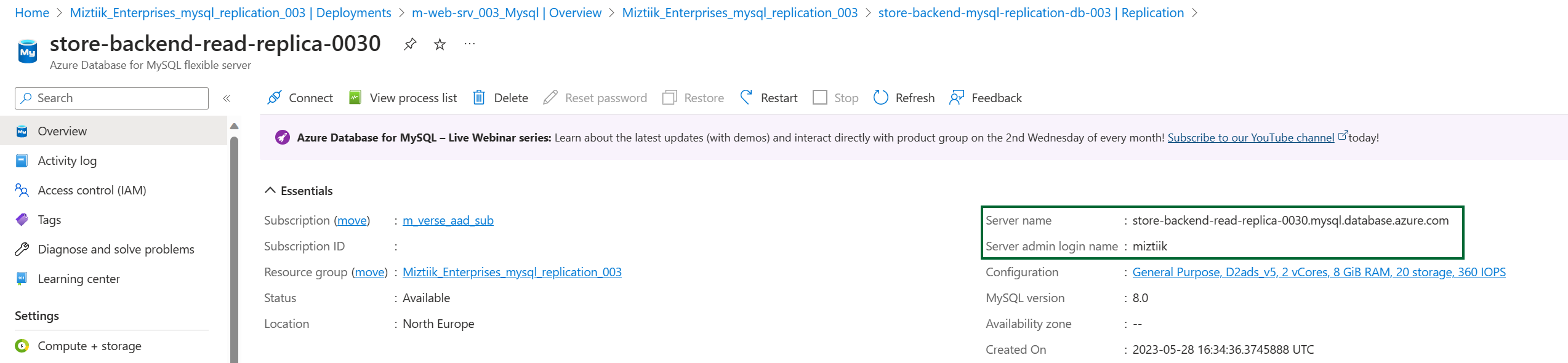Click View process list button
This screenshot has height=363, width=1568.
[x=403, y=98]
